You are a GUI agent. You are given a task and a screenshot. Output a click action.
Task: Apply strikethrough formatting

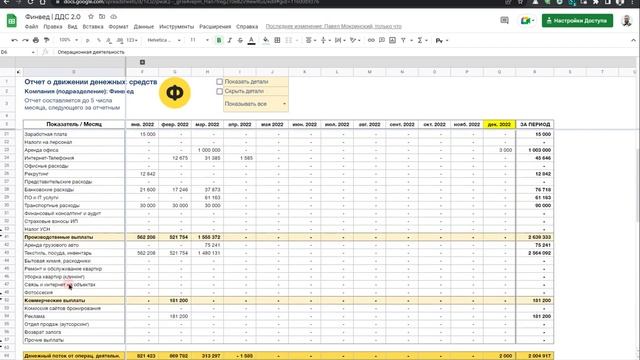(240, 40)
